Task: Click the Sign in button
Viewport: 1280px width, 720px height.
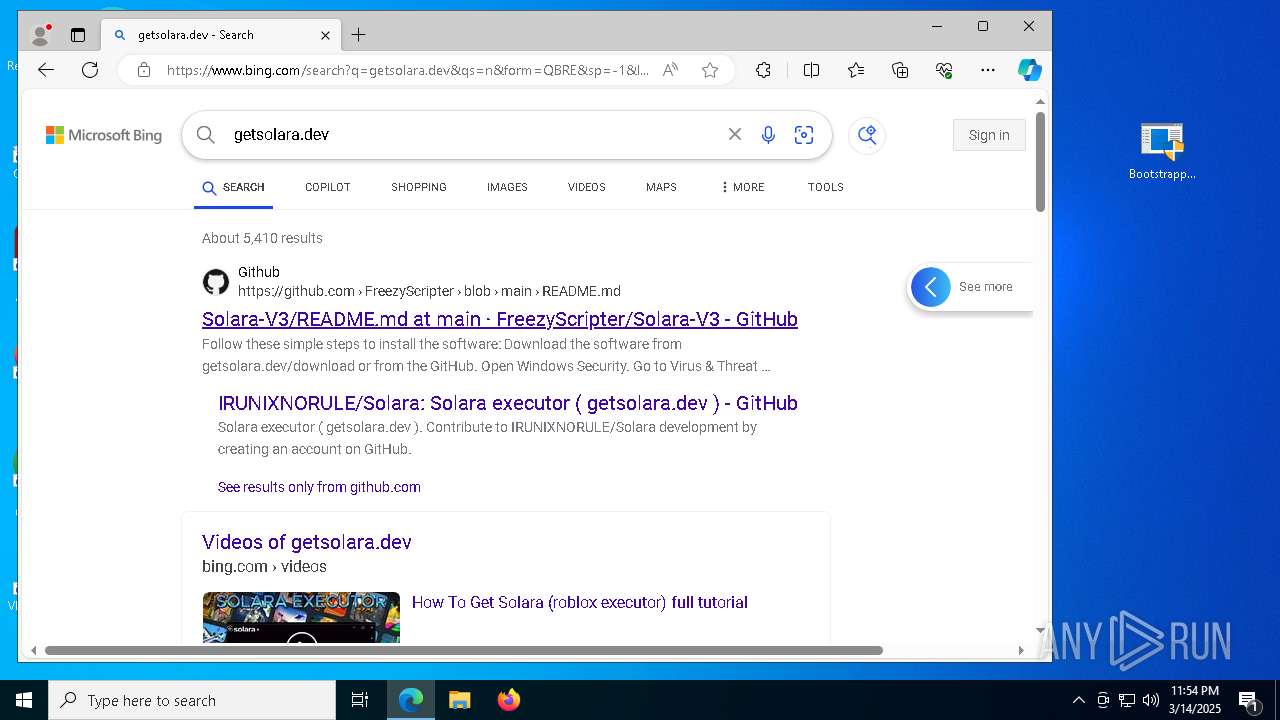Action: 989,135
